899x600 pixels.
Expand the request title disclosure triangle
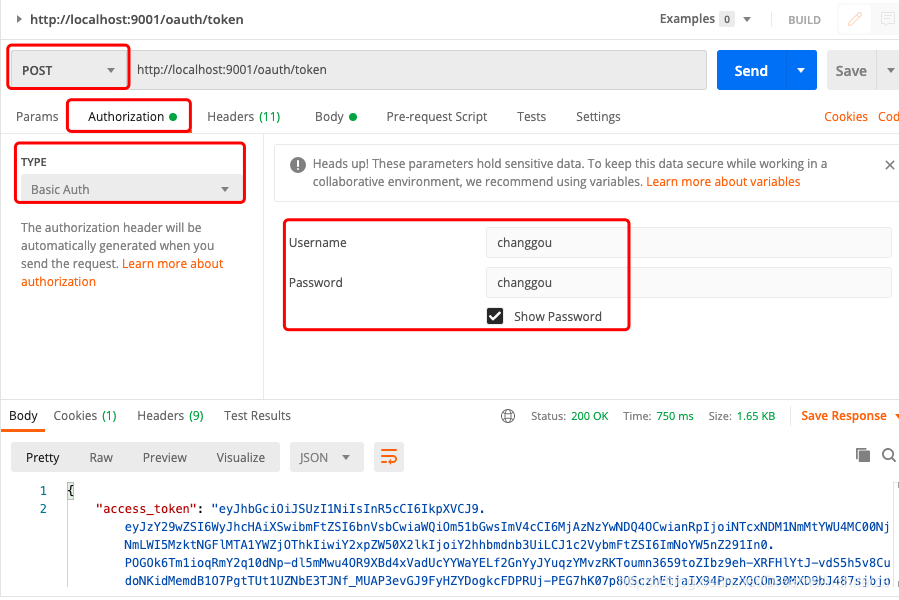coord(19,20)
